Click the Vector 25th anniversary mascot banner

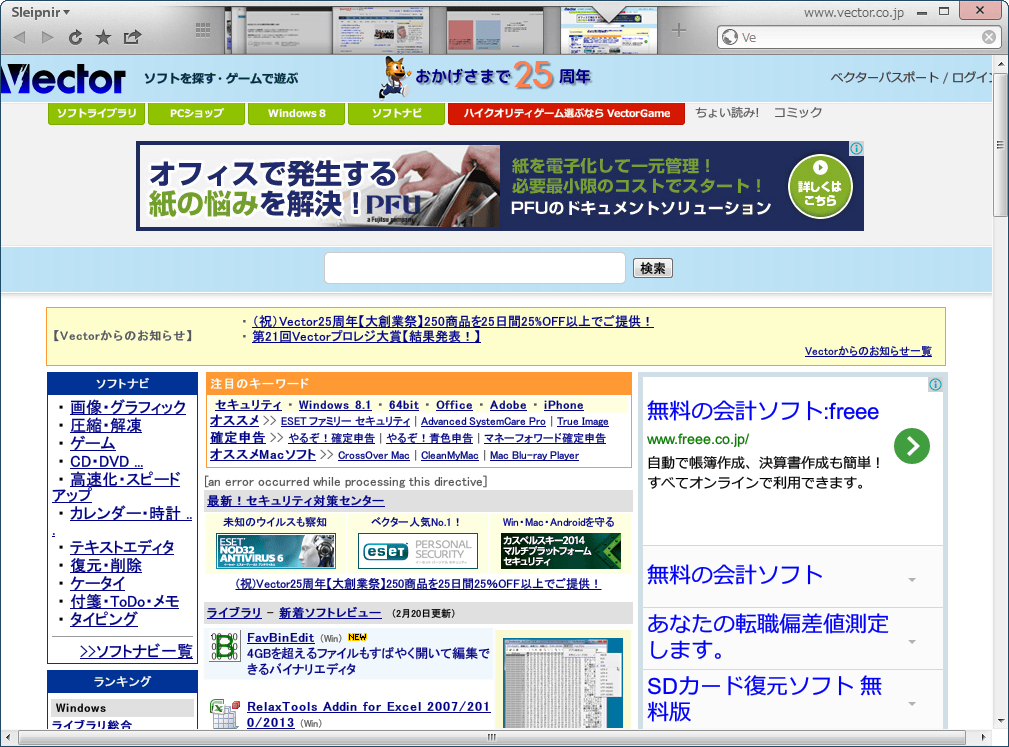486,77
